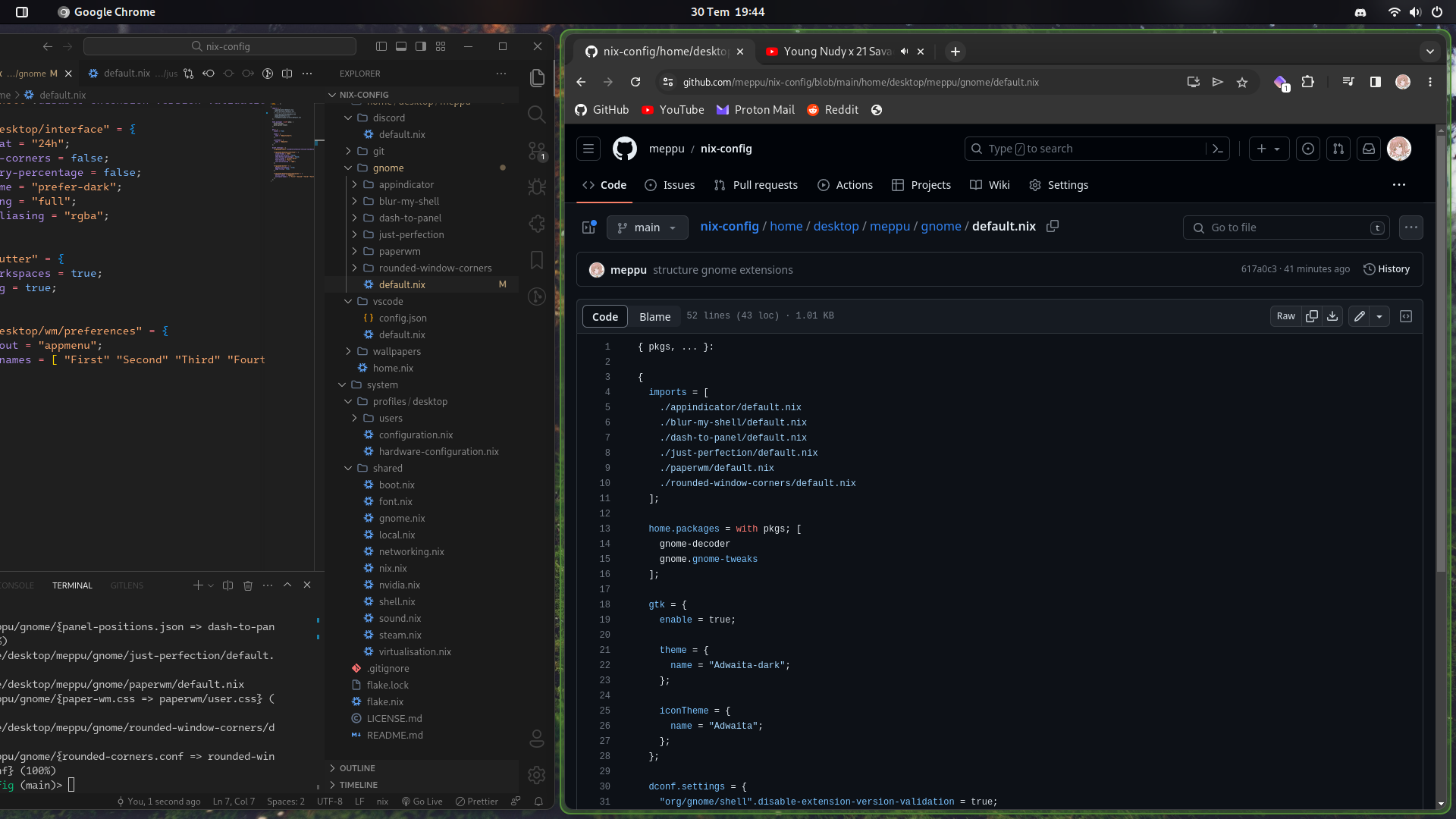Screen dimensions: 1456x819
Task: Switch to the Blame tab
Action: point(654,316)
